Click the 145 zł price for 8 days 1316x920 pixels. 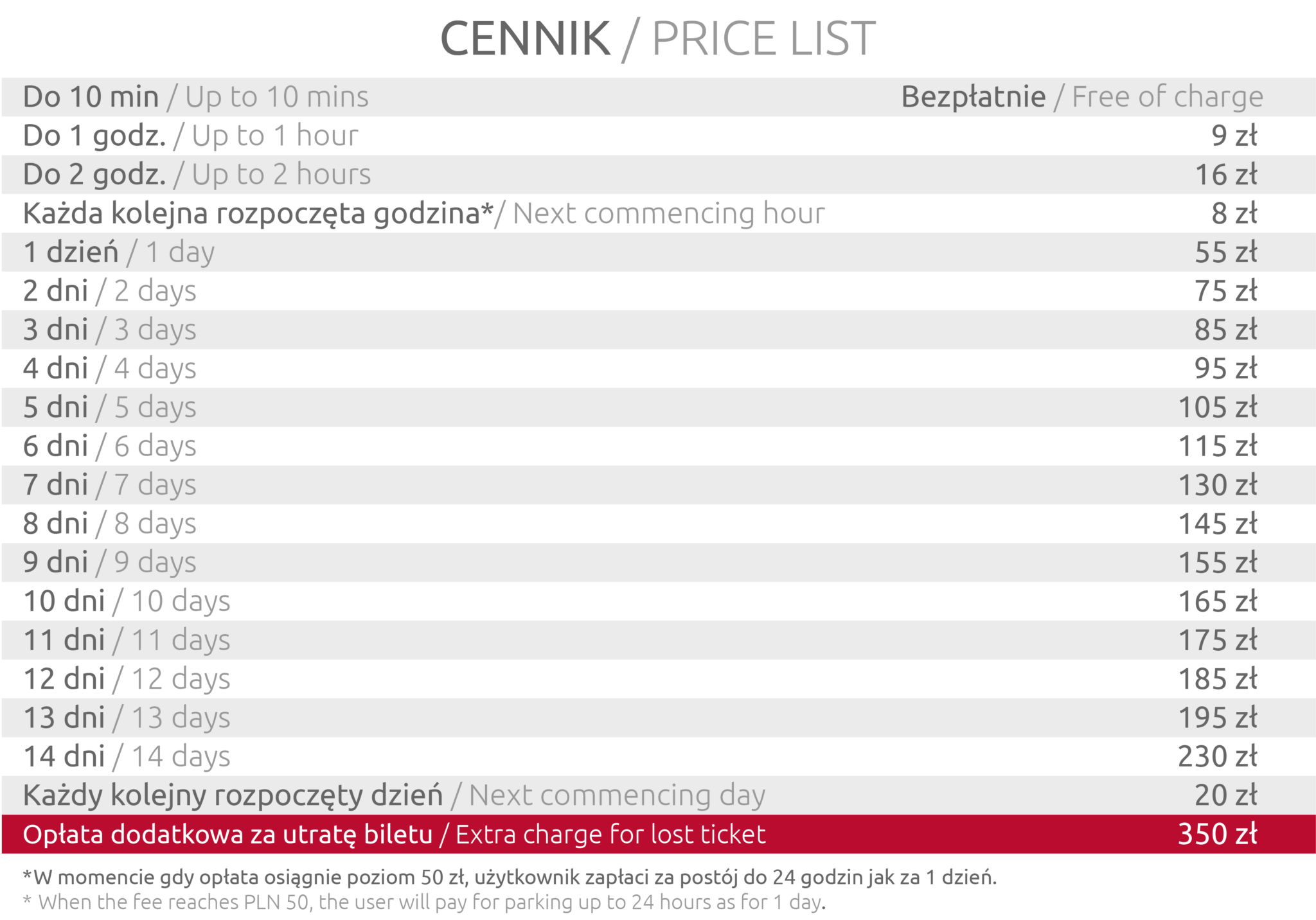click(x=1218, y=524)
